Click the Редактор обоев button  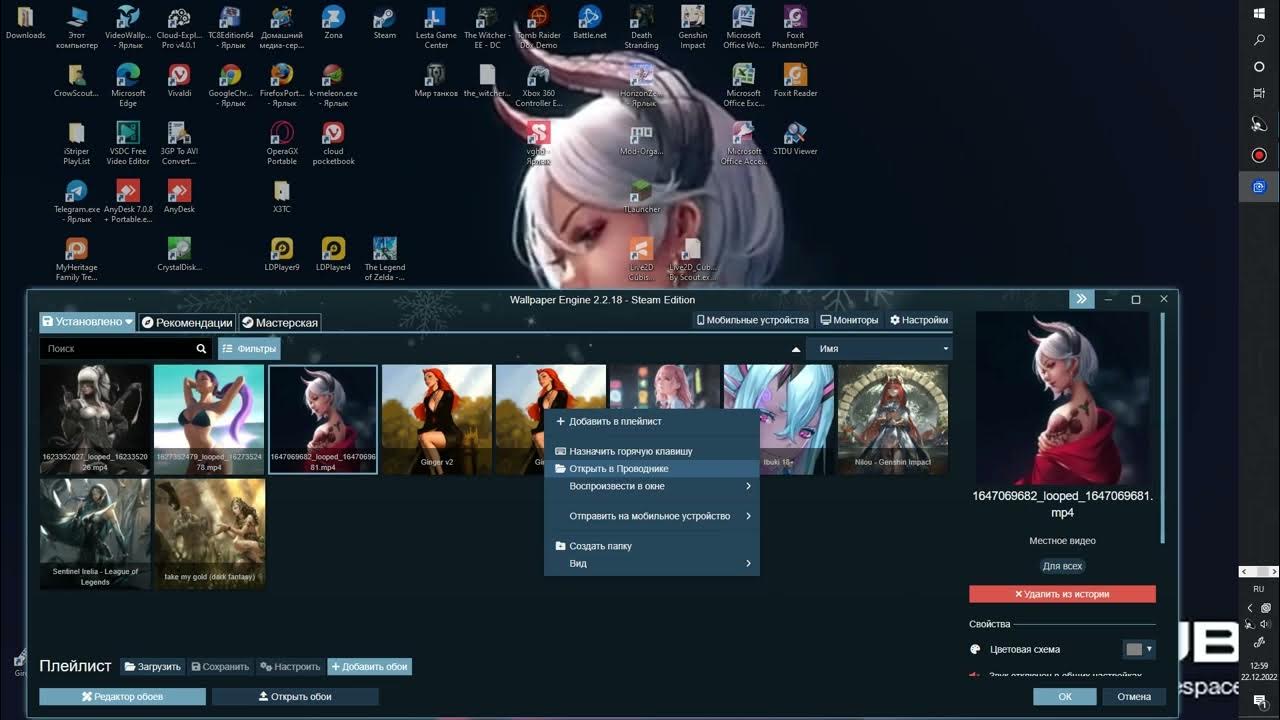122,696
